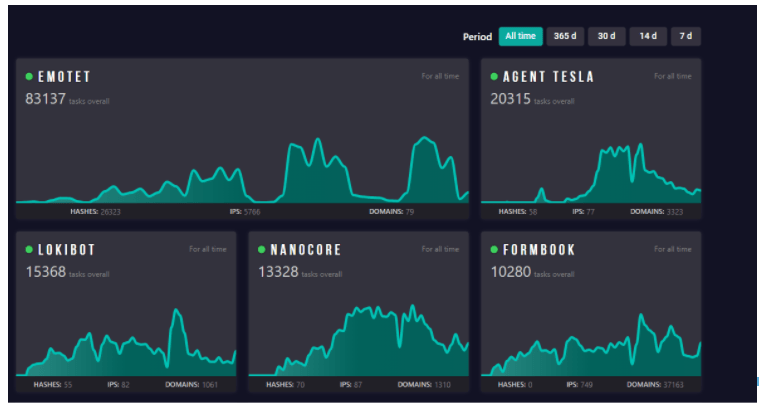This screenshot has width=759, height=404.
Task: Click LOKIBOT DOMAINS: 1061 value
Action: [x=192, y=385]
